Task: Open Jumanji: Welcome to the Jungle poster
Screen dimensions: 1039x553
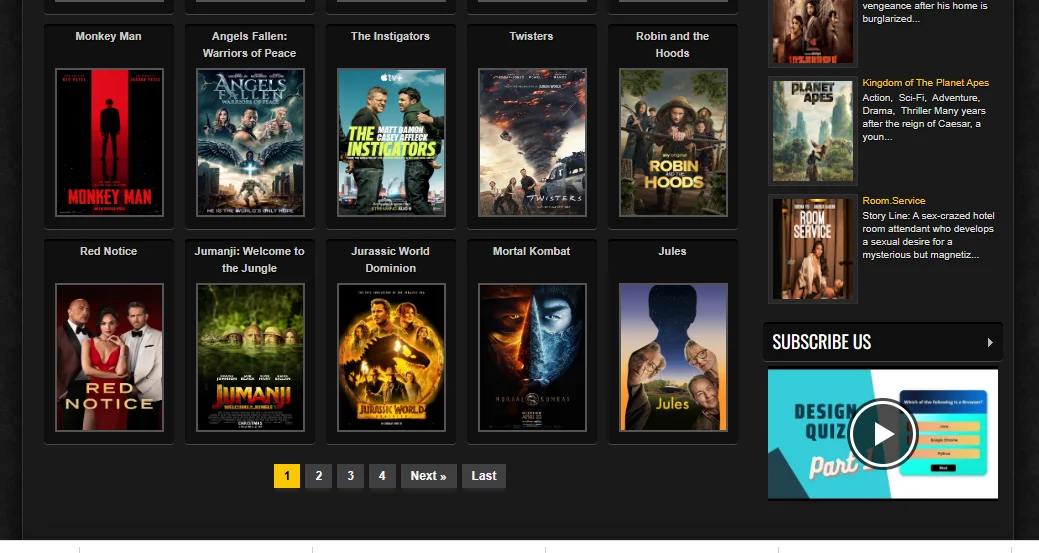Action: (250, 358)
